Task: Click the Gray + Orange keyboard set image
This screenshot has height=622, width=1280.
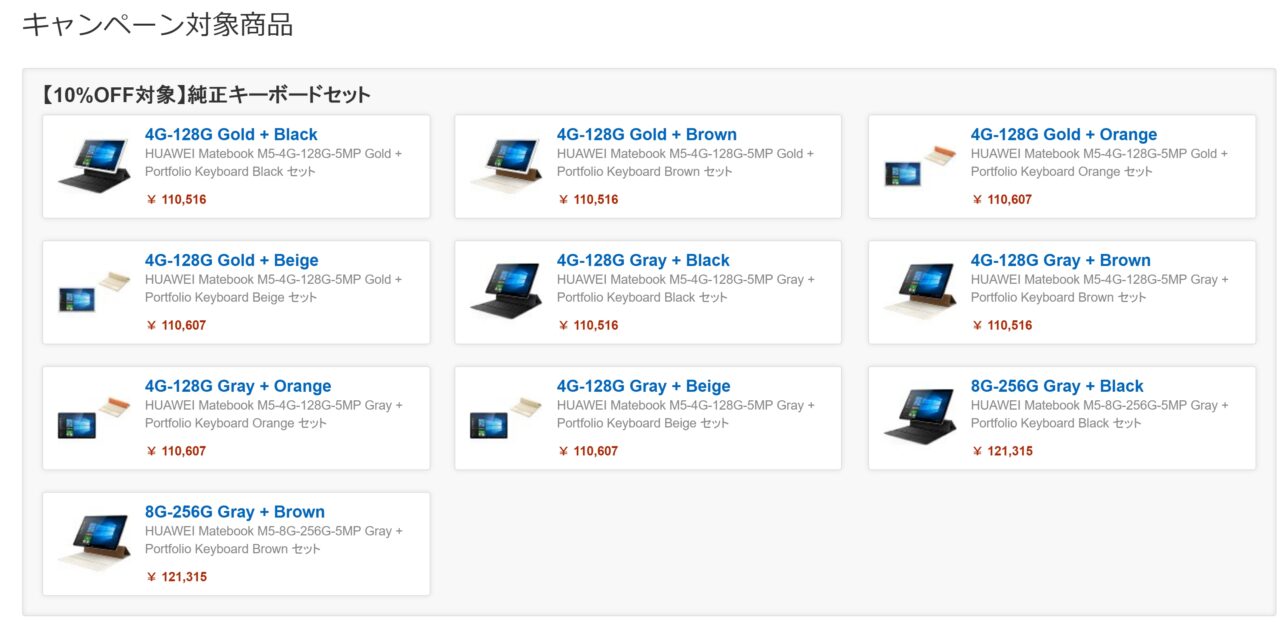Action: pyautogui.click(x=94, y=417)
